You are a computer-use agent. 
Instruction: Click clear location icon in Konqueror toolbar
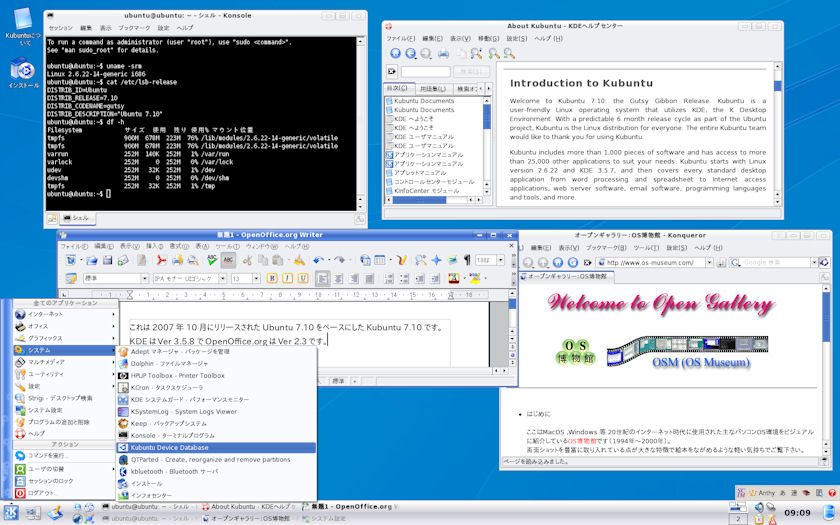tap(588, 262)
